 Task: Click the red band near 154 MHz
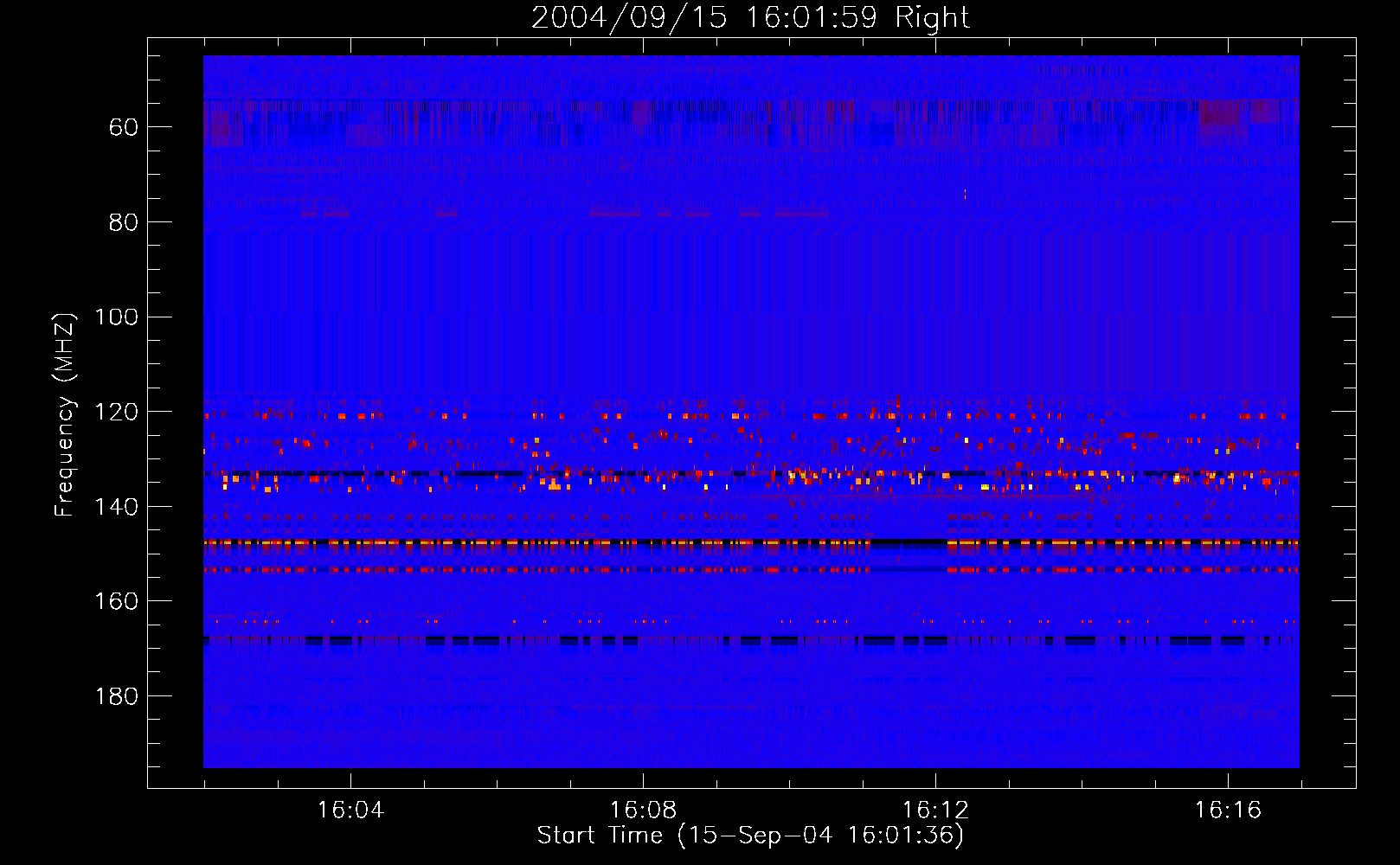click(x=751, y=570)
